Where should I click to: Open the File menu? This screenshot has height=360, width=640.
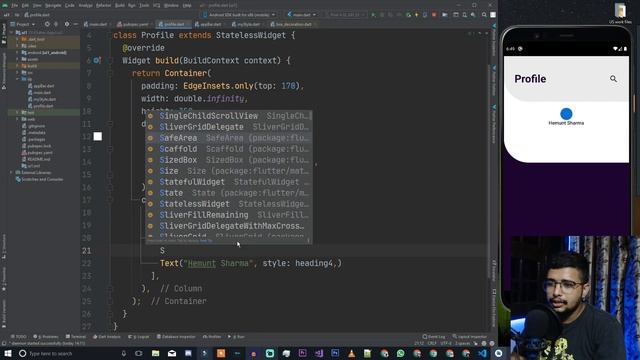14,5
